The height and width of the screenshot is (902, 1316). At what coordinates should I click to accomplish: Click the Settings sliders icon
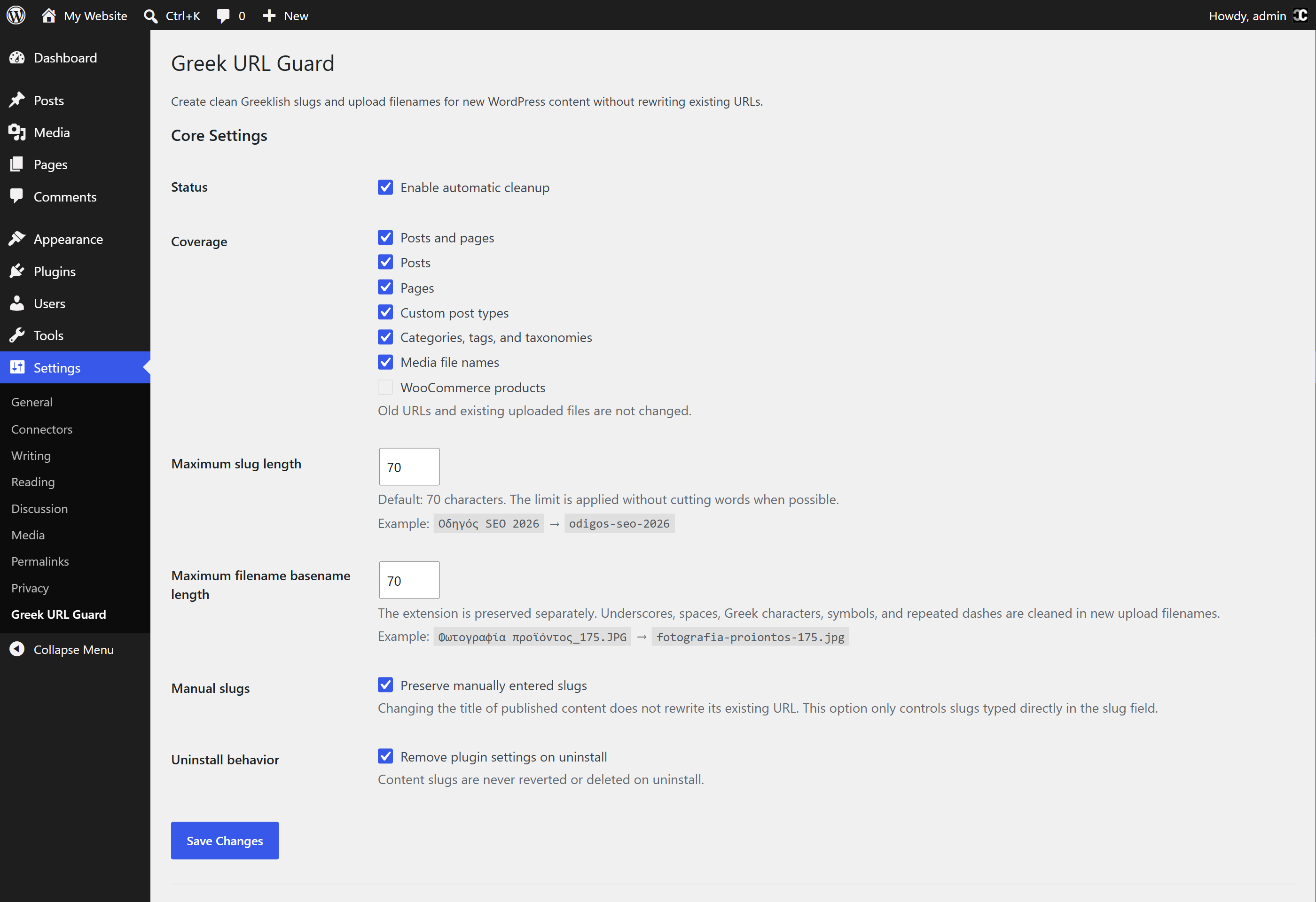pos(17,367)
